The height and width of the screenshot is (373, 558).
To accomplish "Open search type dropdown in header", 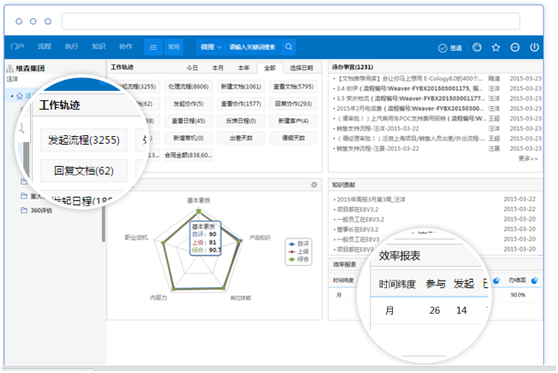I will 211,47.
